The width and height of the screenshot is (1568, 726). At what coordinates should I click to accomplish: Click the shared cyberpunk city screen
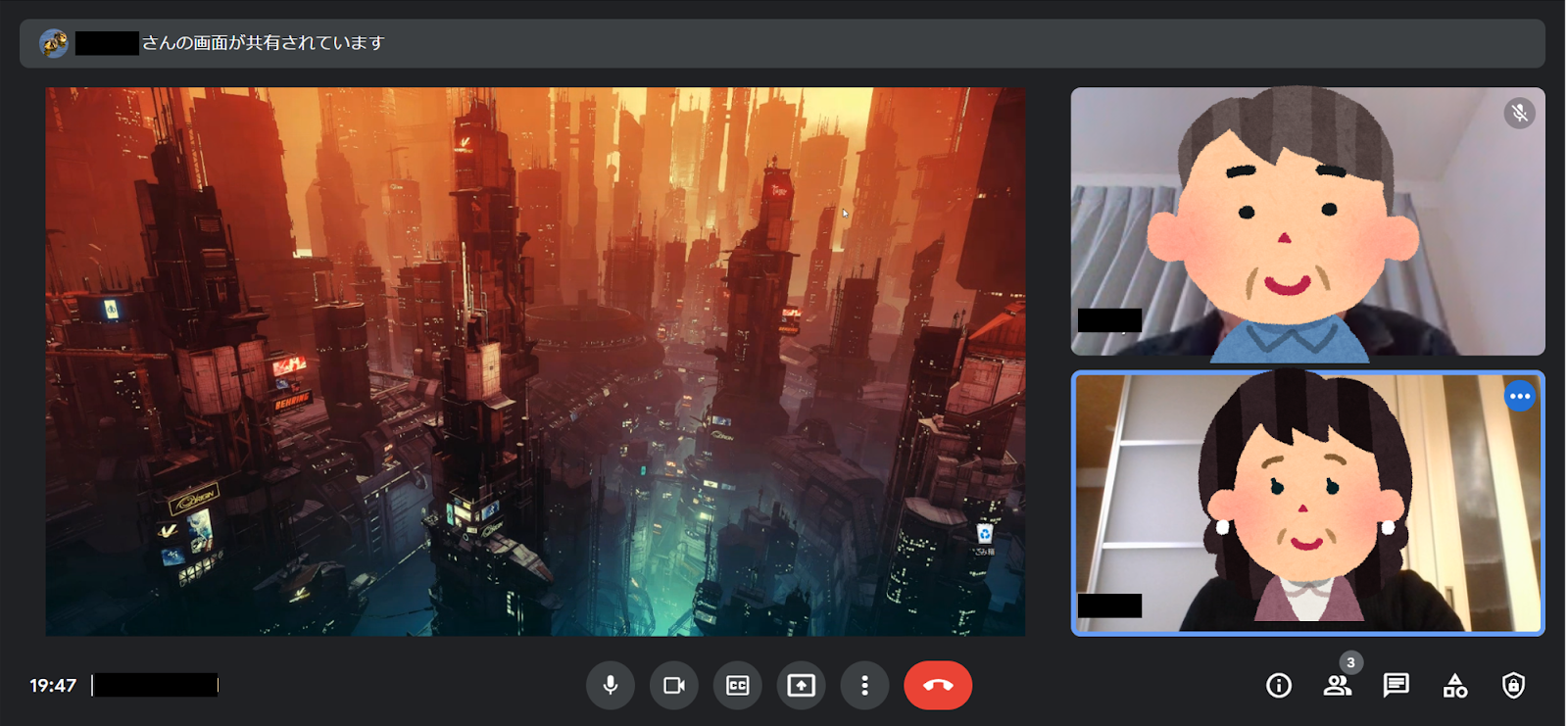pyautogui.click(x=535, y=362)
